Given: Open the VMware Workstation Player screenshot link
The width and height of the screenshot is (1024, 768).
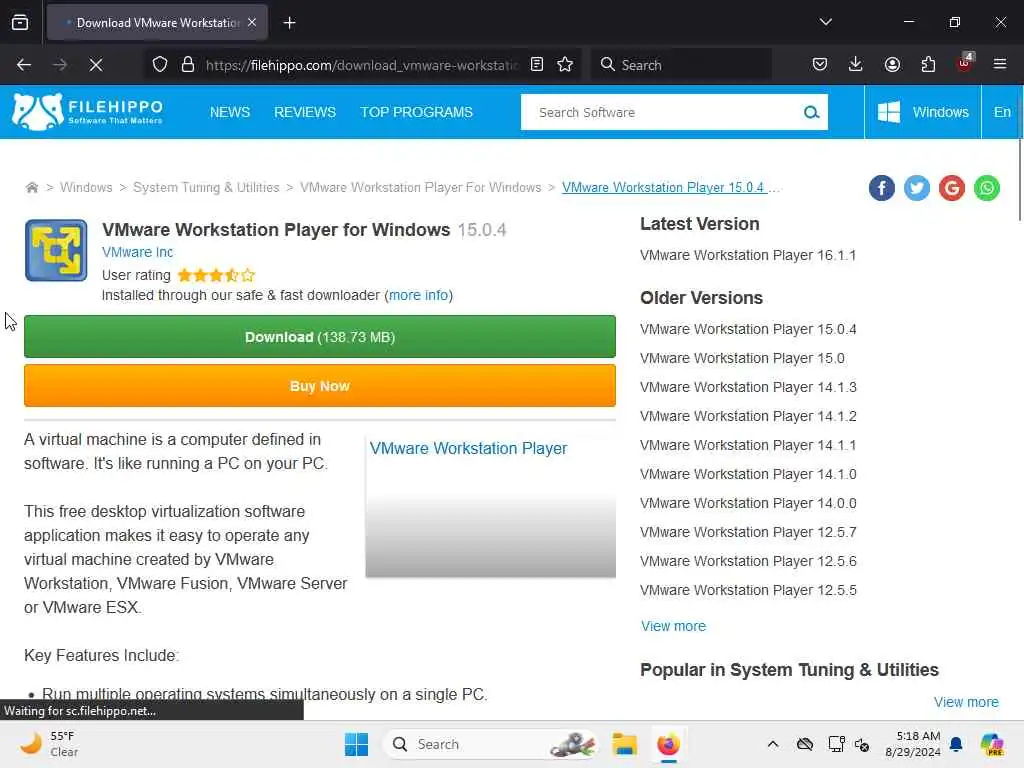Looking at the screenshot, I should [468, 449].
